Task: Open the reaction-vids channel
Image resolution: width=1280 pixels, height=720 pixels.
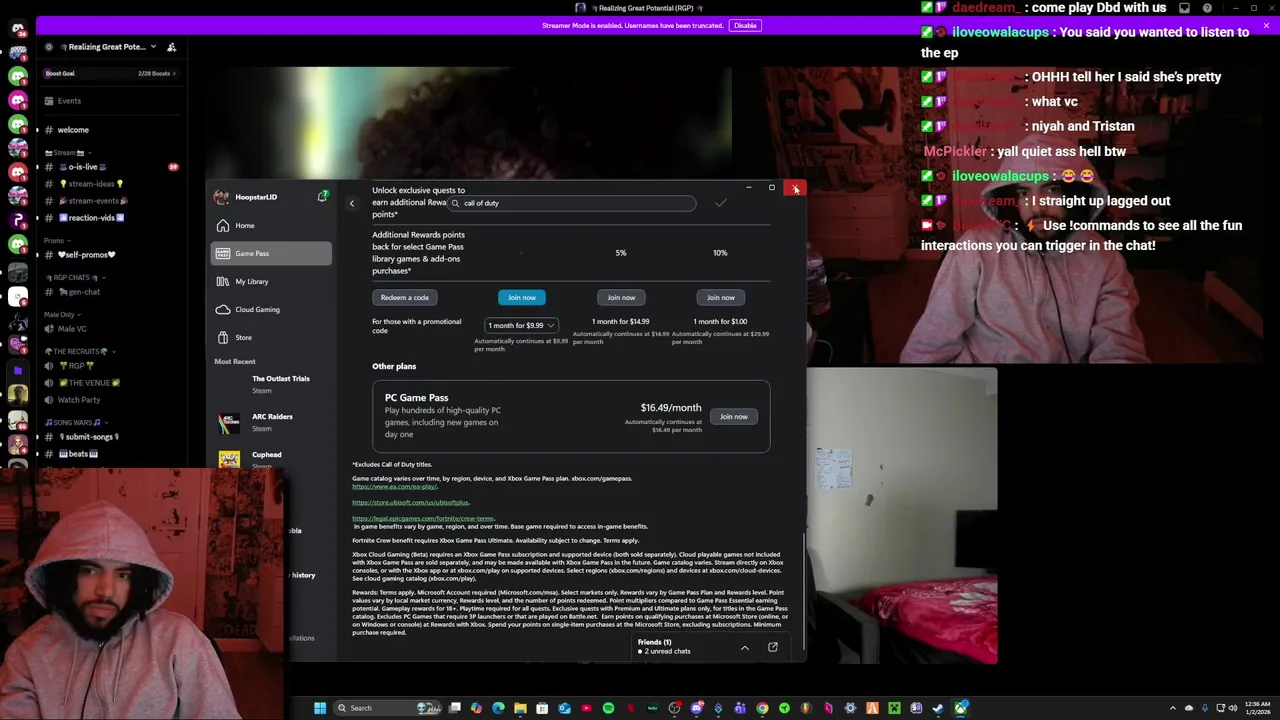Action: (x=110, y=218)
